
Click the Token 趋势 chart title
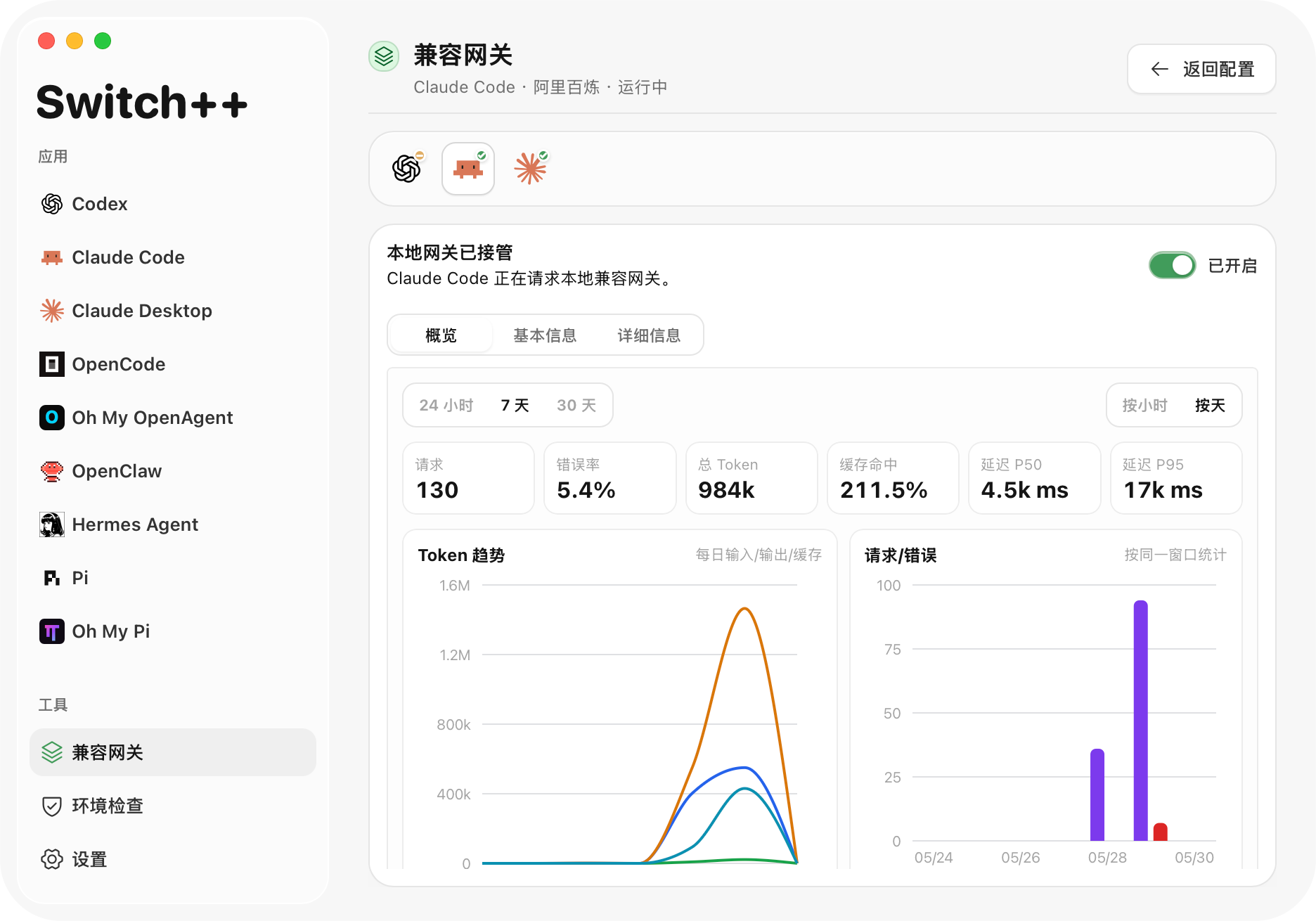pyautogui.click(x=461, y=555)
